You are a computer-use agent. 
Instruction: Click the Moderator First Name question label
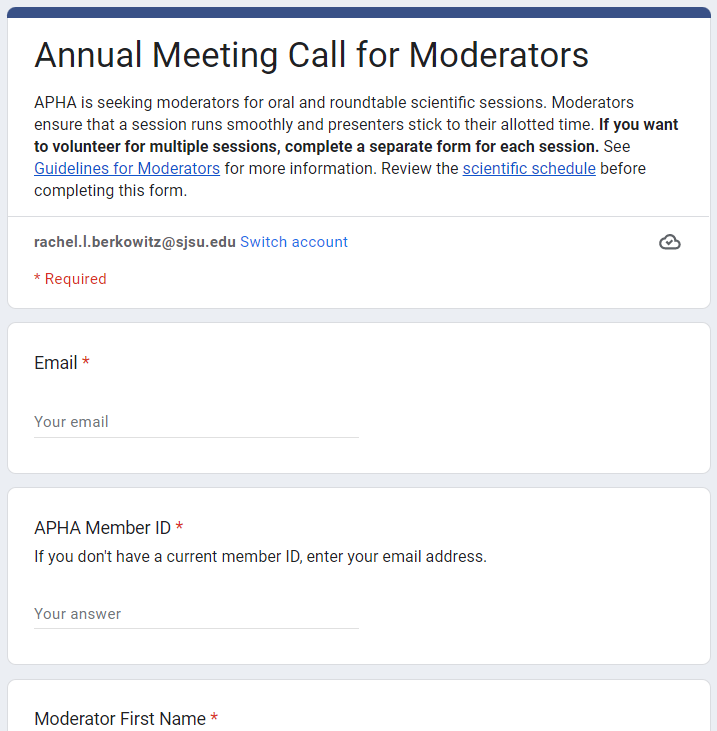pyautogui.click(x=120, y=718)
